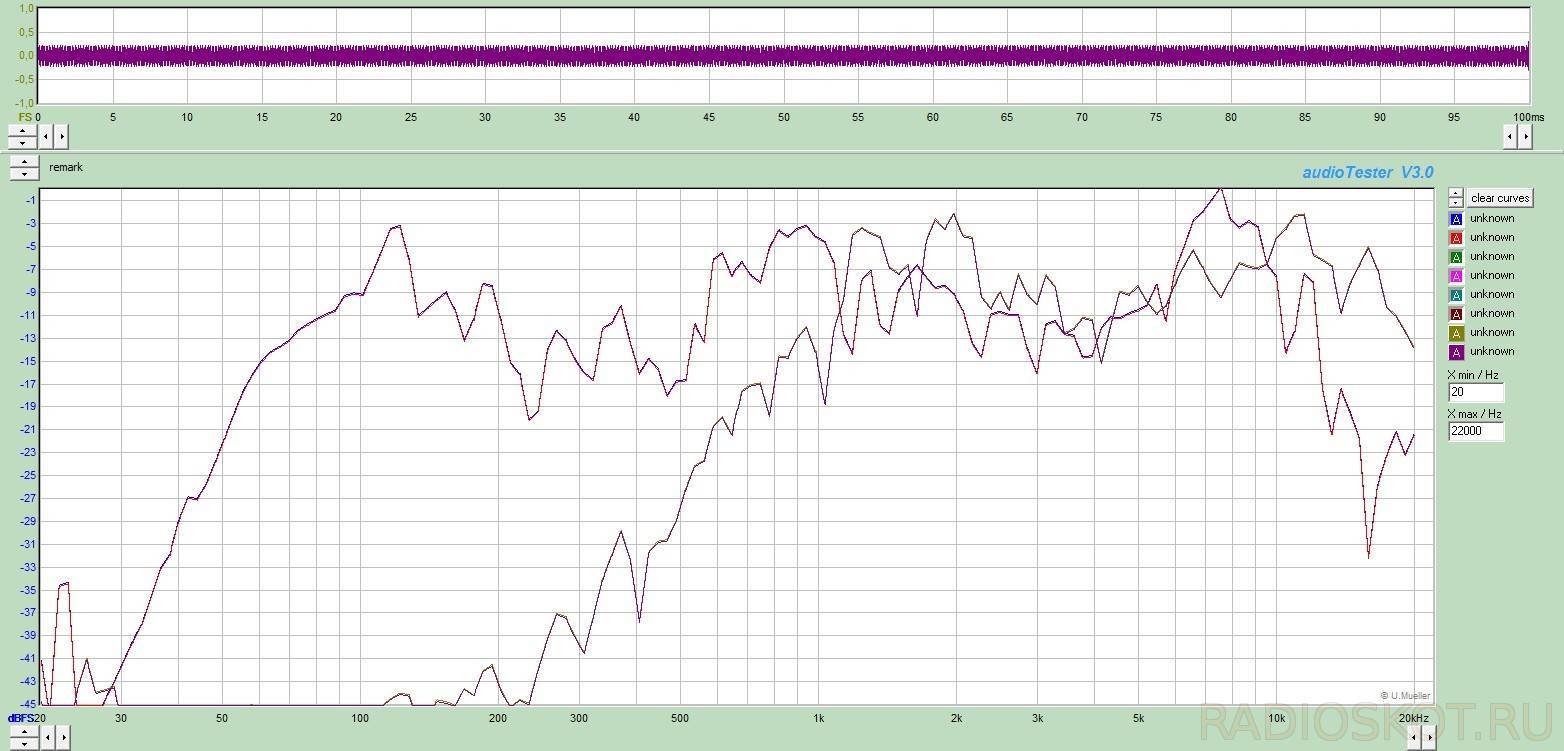
Task: Click the right arrow below the 100ms label
Action: (1525, 137)
